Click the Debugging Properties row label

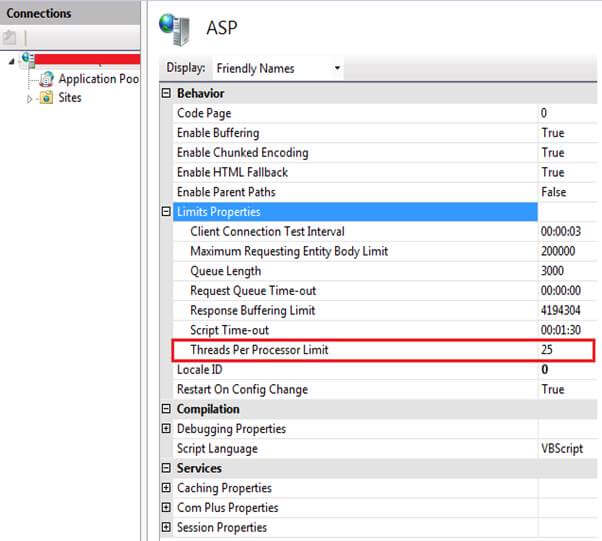(231, 429)
